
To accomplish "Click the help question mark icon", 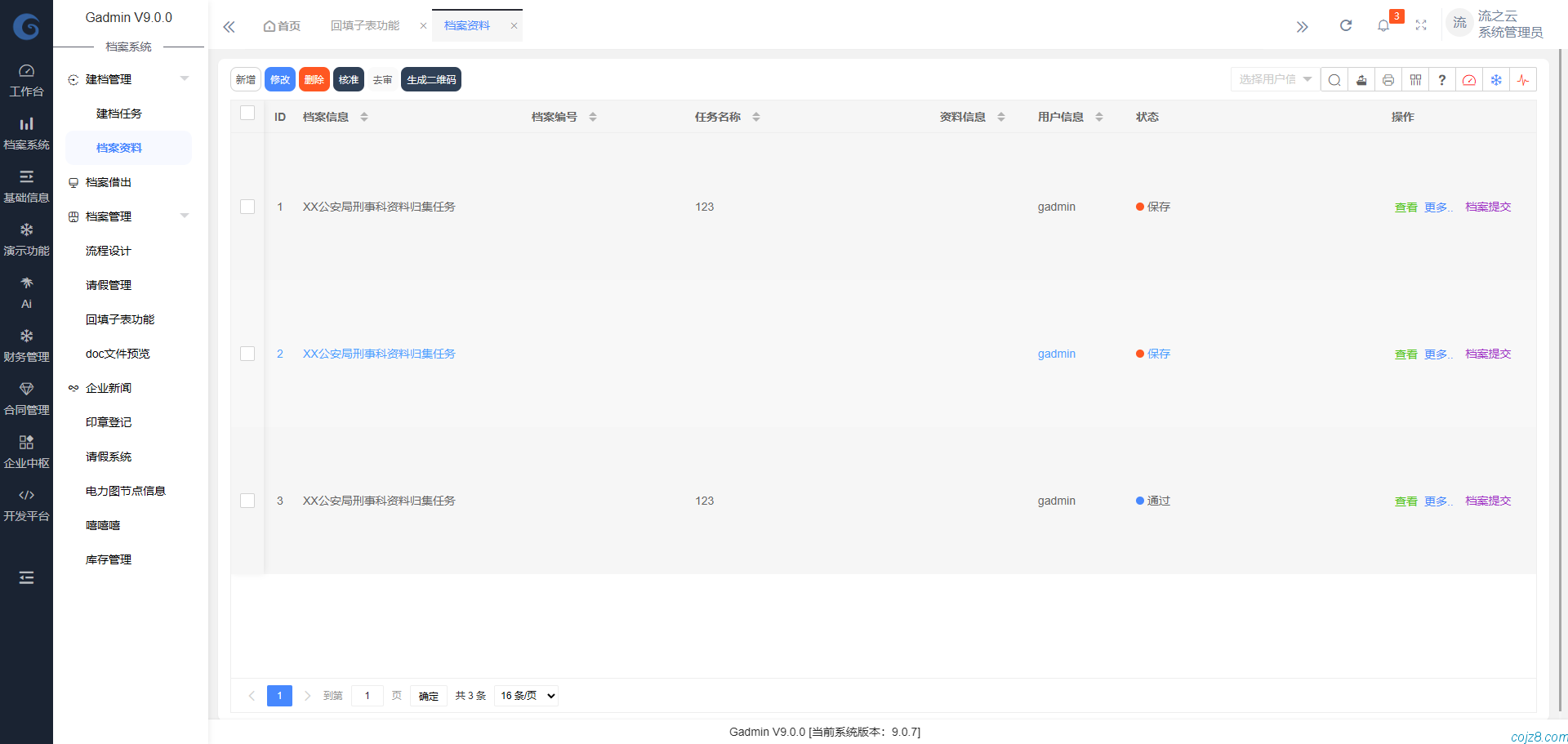I will [1441, 79].
